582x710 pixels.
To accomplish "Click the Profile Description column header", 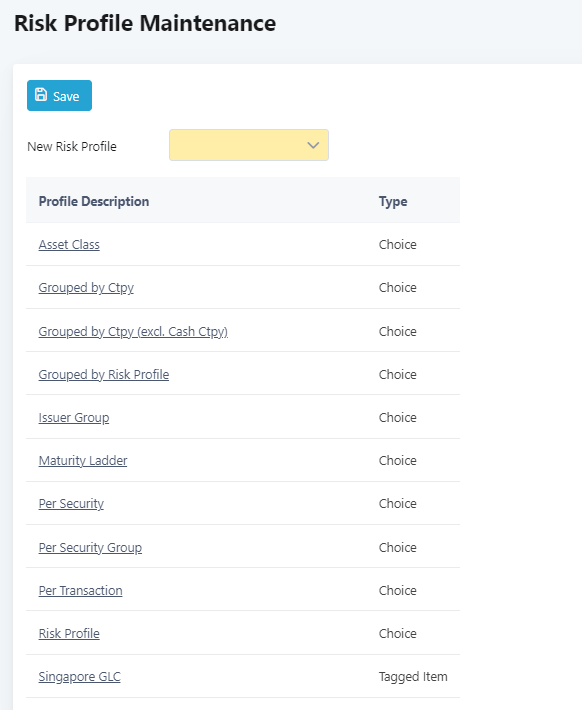I will click(94, 201).
